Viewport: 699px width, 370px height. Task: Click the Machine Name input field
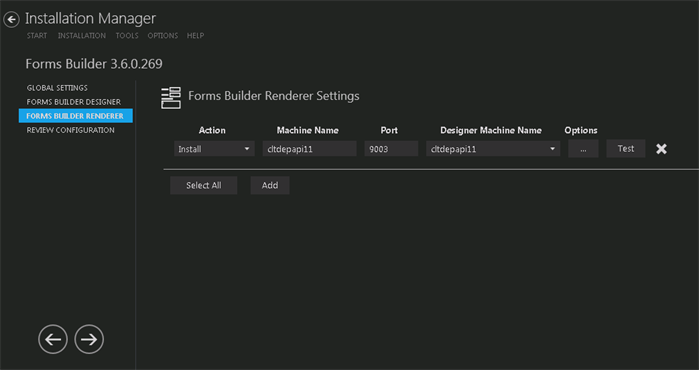309,149
